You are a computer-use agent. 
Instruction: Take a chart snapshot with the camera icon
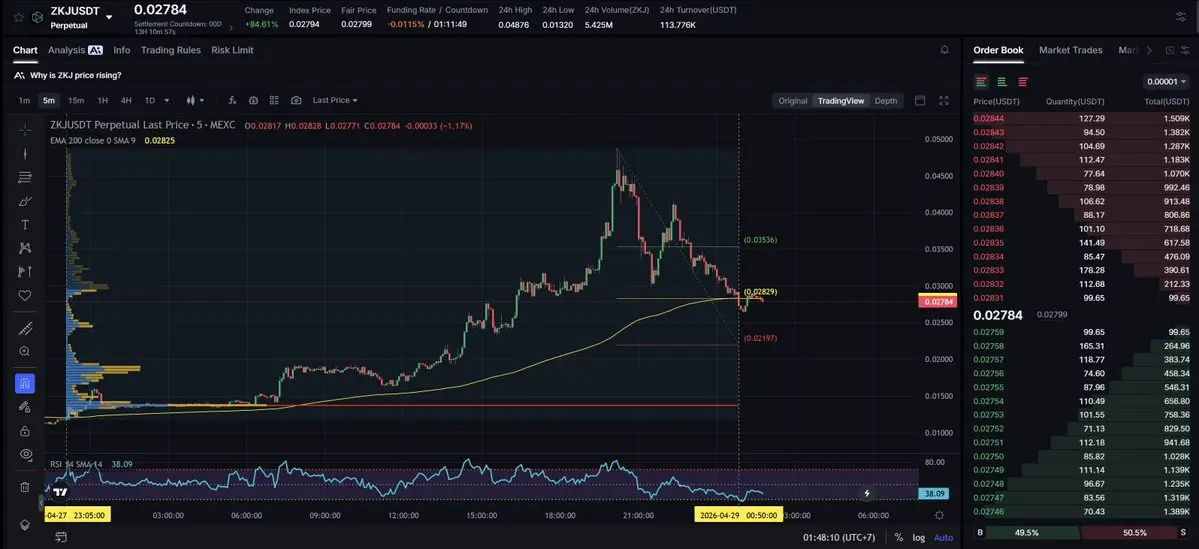296,100
